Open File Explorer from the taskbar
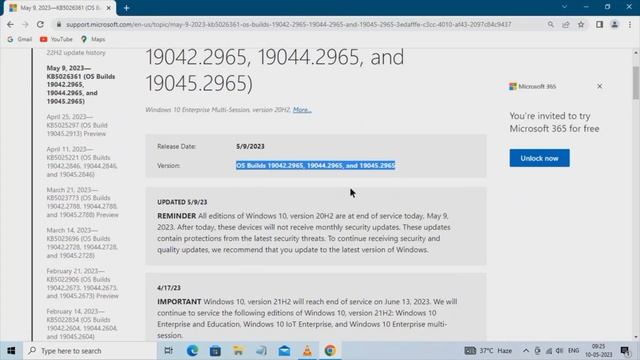Viewport: 640px width, 360px height. pyautogui.click(x=238, y=351)
